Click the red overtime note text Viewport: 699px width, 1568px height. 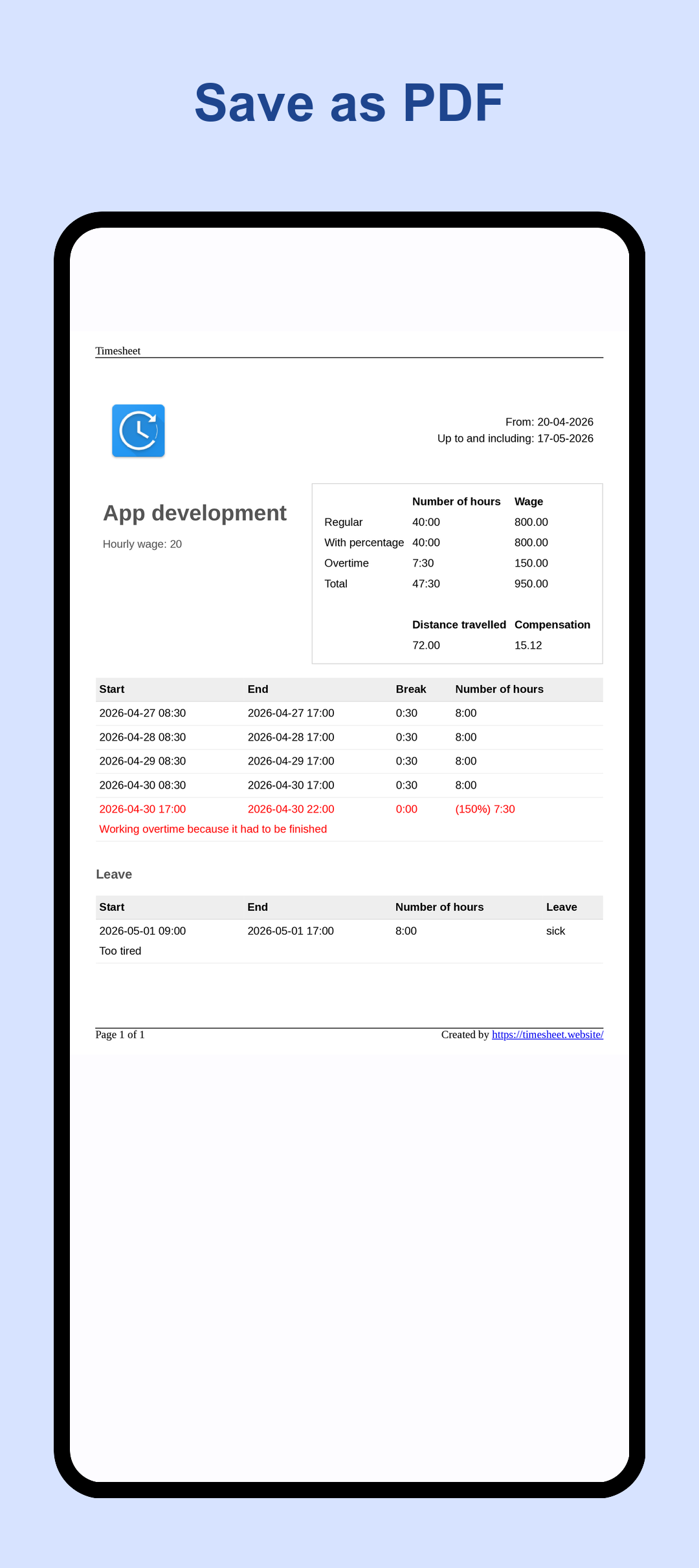point(213,829)
